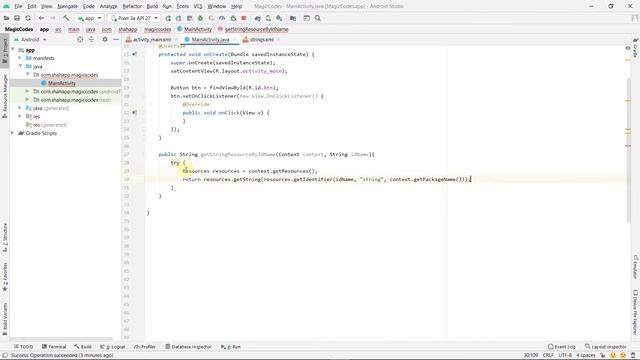Screen dimensions: 640x360
Task: Click MainActivity in the breadcrumb bar
Action: click(x=198, y=29)
